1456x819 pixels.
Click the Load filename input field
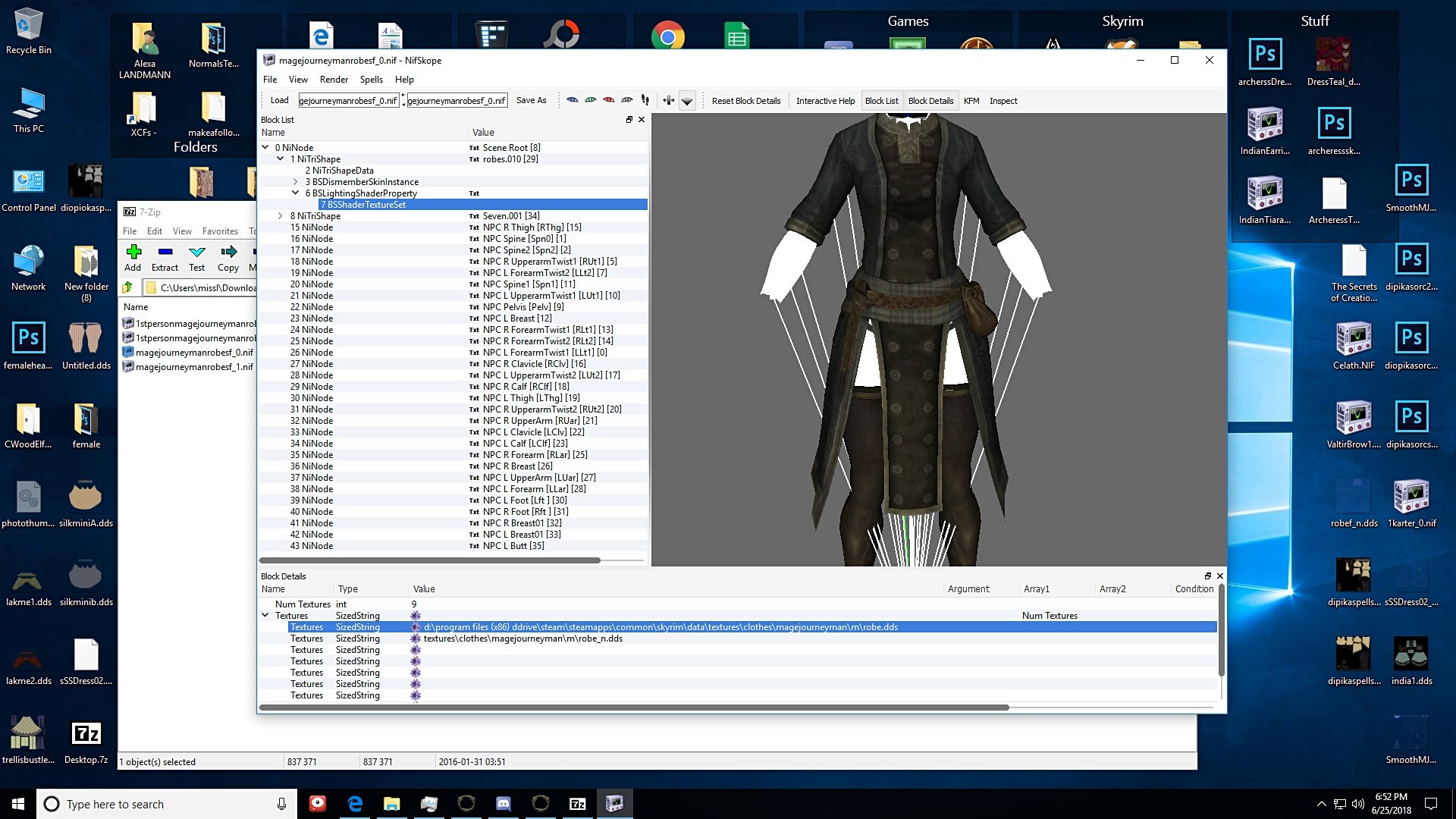[348, 100]
